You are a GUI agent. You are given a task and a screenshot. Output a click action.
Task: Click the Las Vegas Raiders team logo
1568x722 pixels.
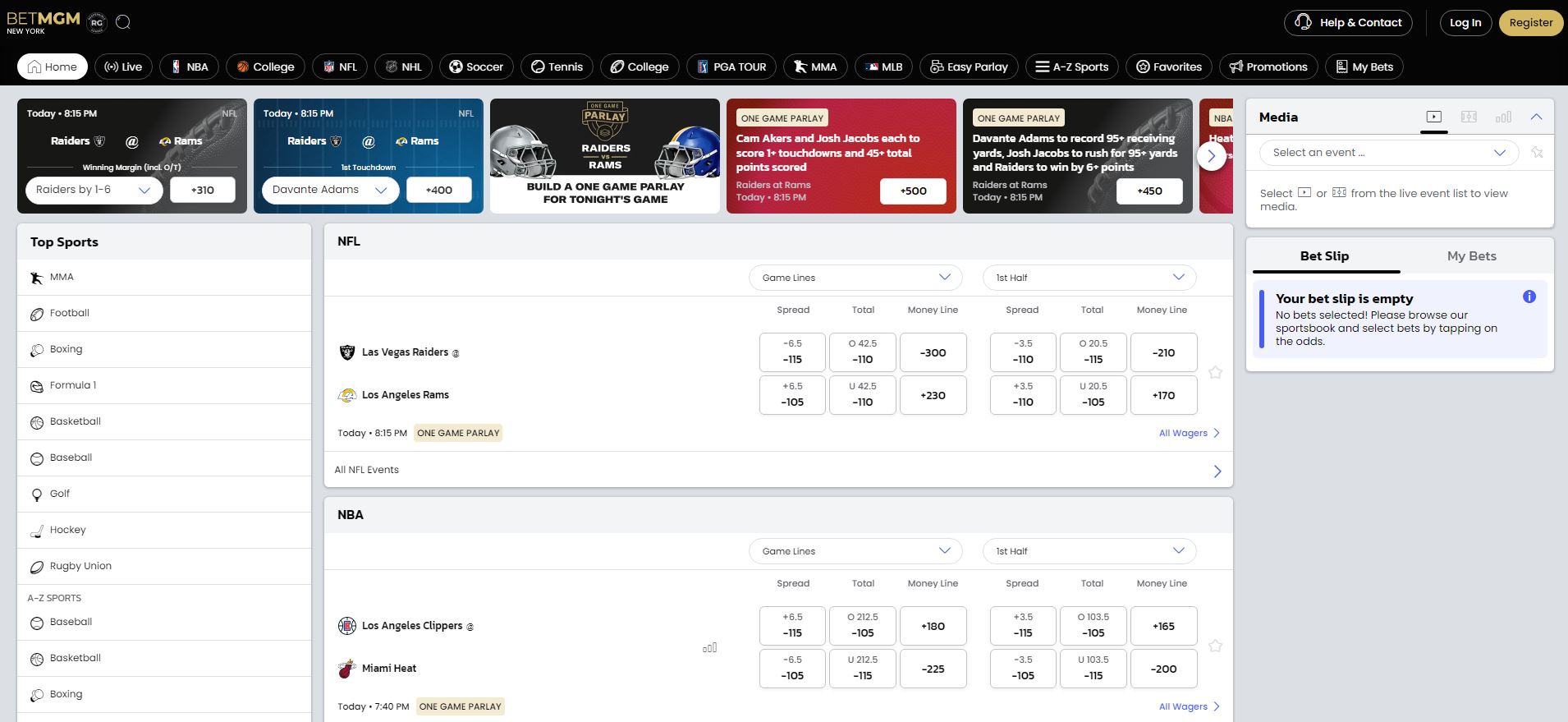pos(347,352)
